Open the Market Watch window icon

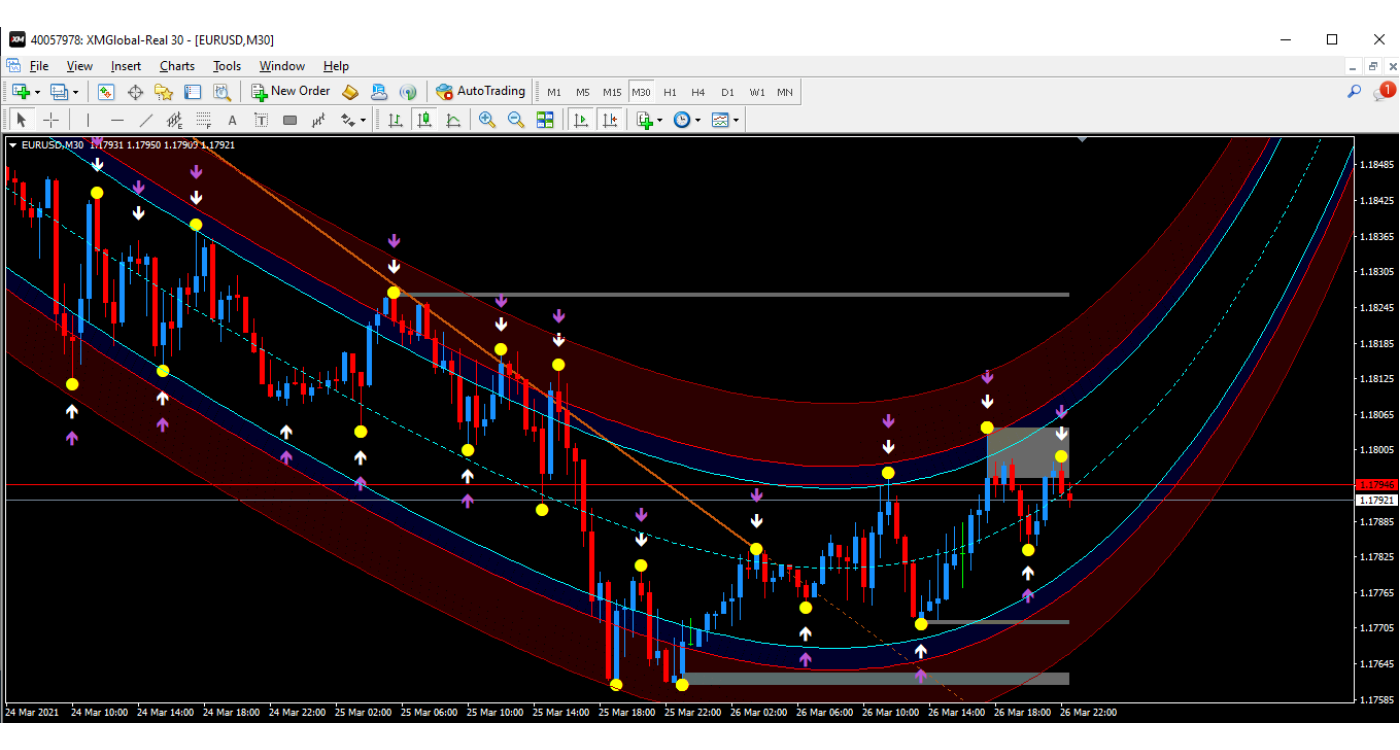point(106,92)
